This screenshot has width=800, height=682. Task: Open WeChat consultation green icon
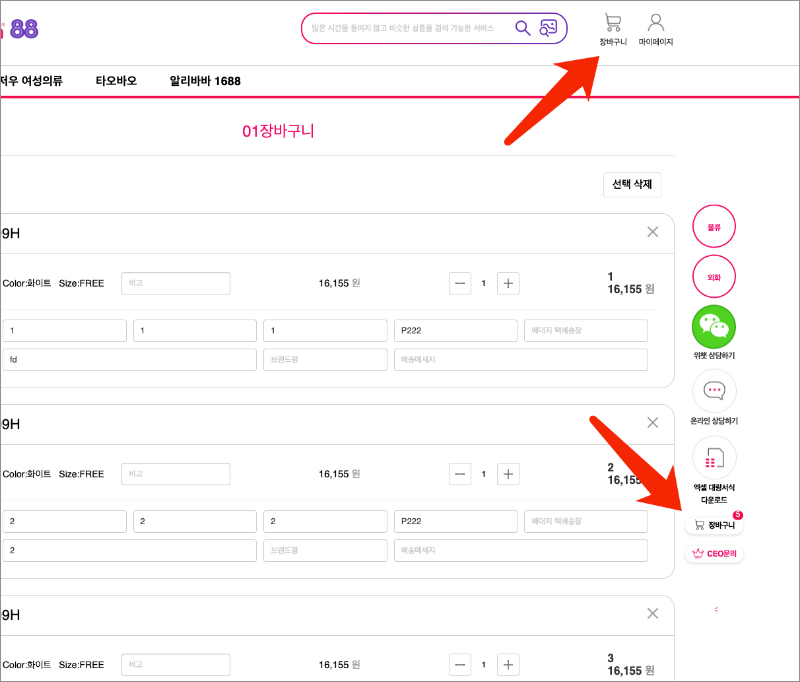click(x=714, y=326)
